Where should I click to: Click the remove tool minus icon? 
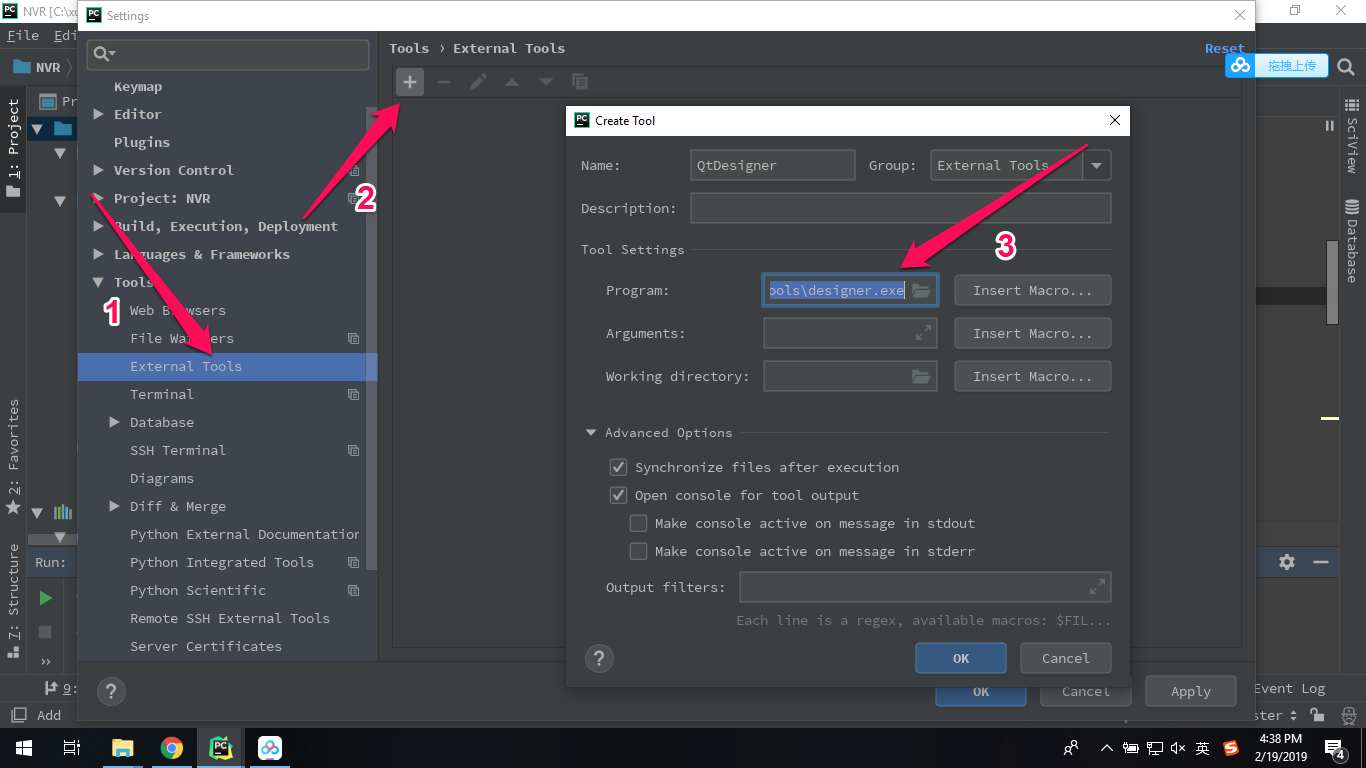tap(444, 82)
